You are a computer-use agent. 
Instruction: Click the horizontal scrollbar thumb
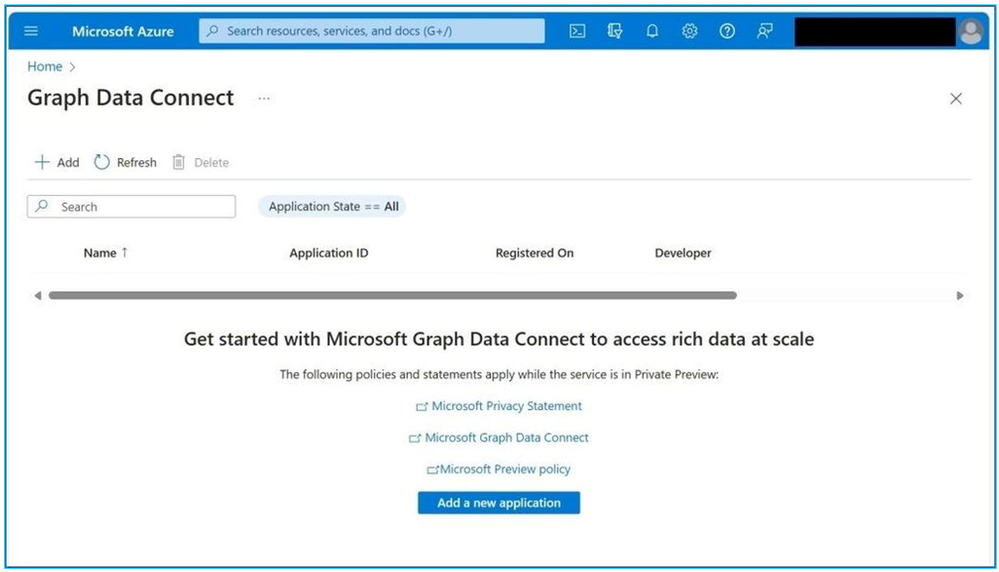click(392, 296)
